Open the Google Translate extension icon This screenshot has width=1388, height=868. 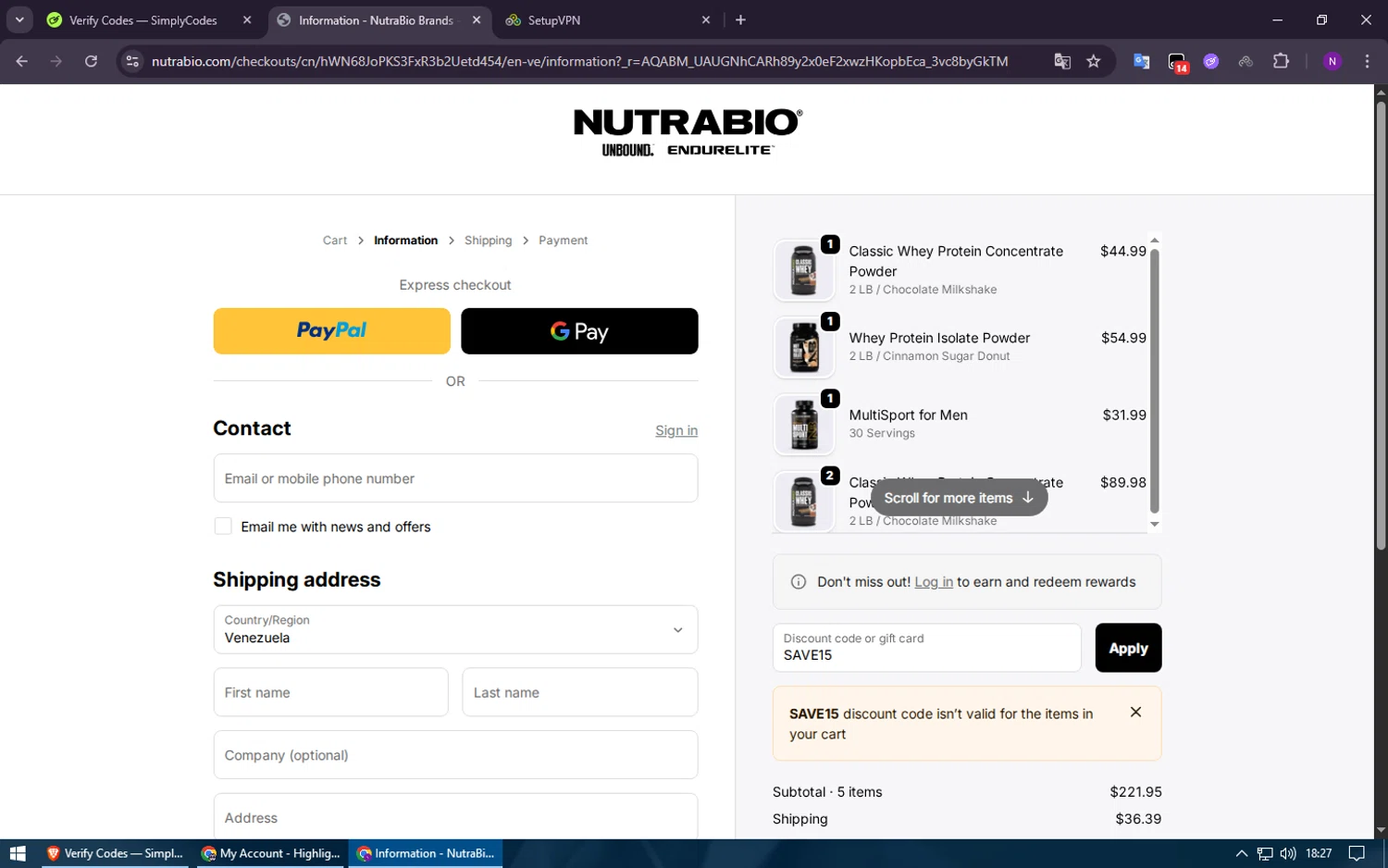pos(1142,61)
